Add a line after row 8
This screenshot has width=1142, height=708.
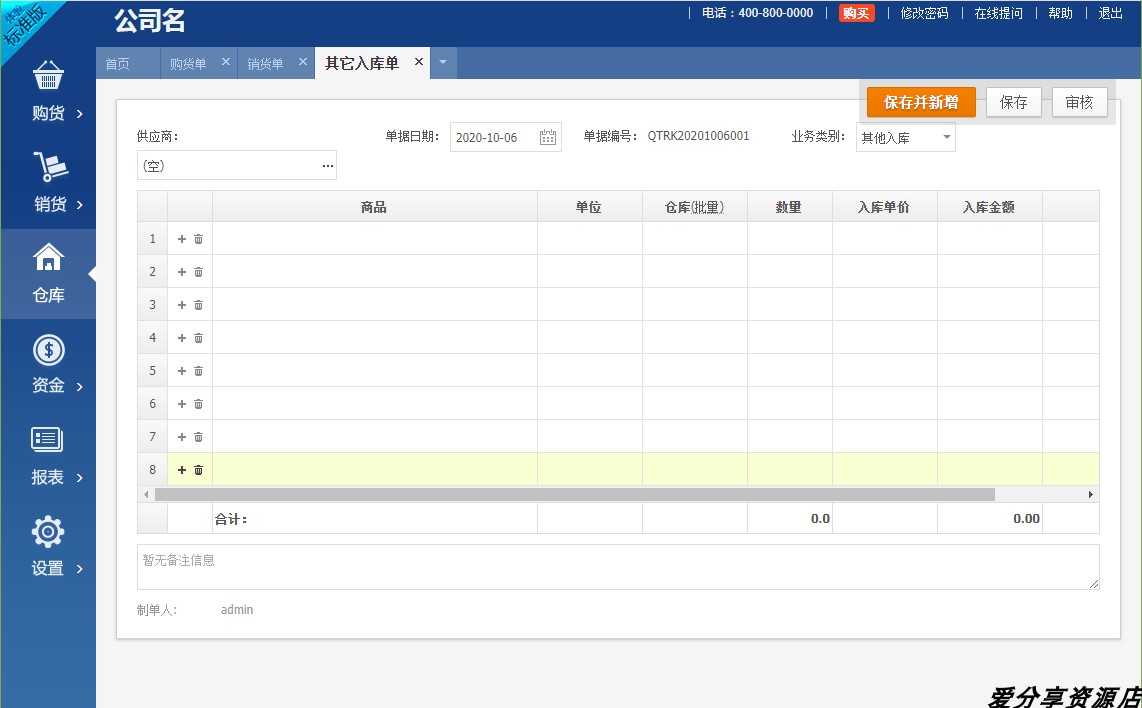[x=182, y=470]
